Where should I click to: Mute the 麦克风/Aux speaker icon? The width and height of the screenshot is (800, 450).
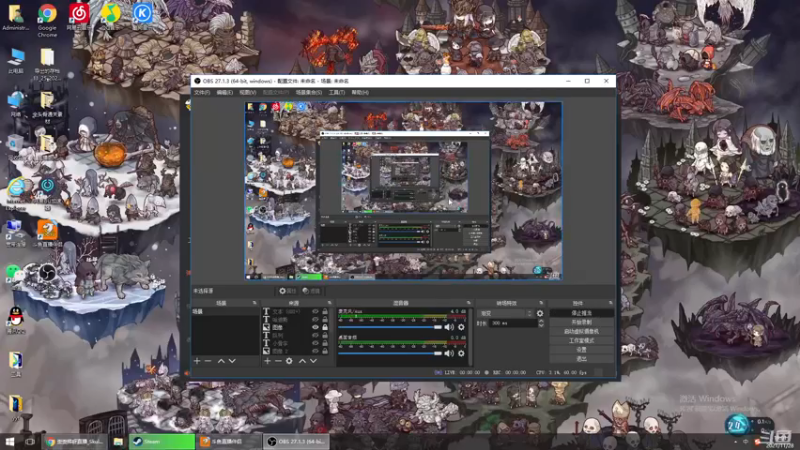449,327
